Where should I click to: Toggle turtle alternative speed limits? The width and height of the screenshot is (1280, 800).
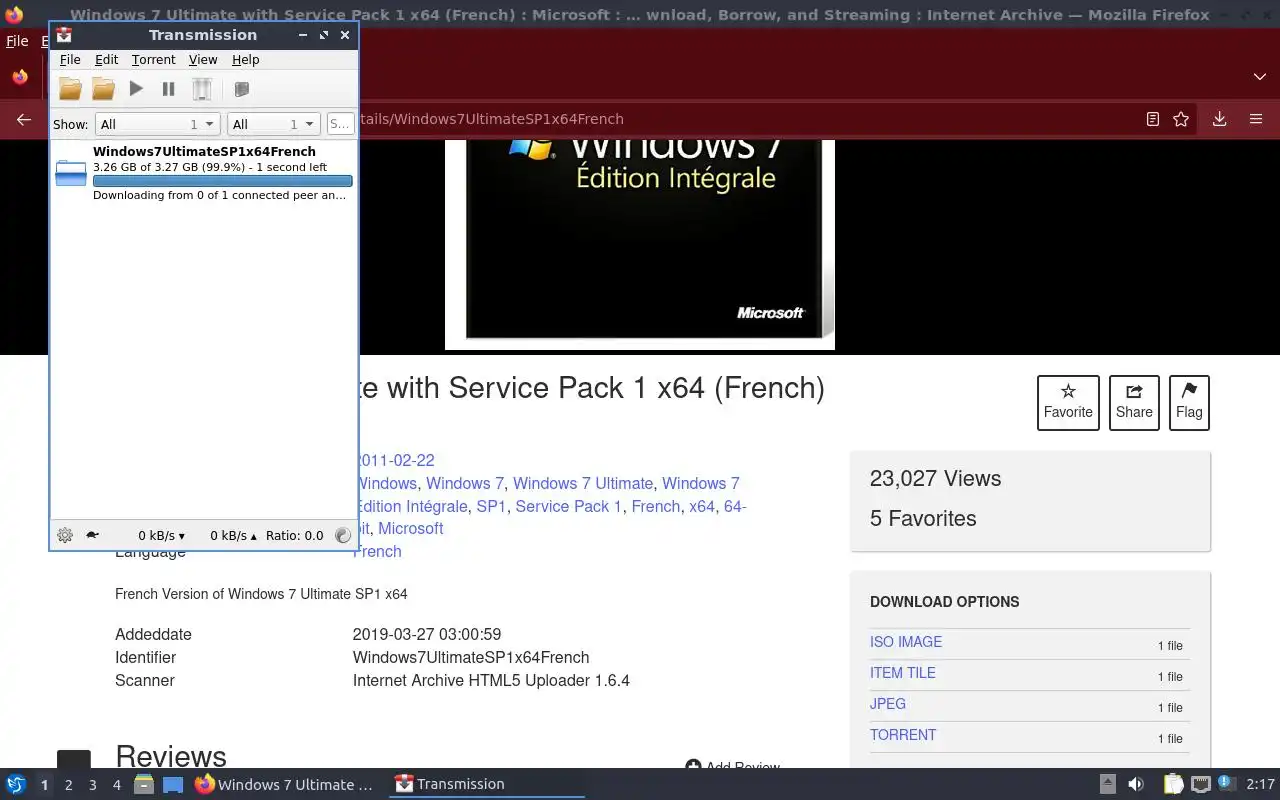92,535
